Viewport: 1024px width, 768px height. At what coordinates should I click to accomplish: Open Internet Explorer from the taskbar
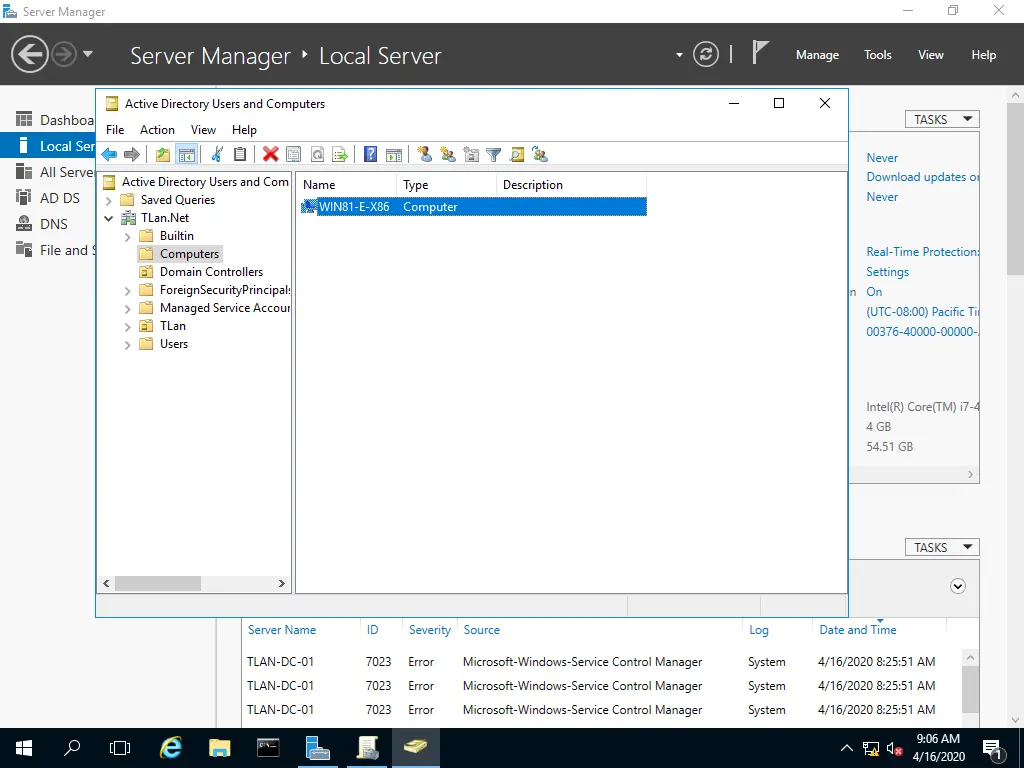click(171, 748)
